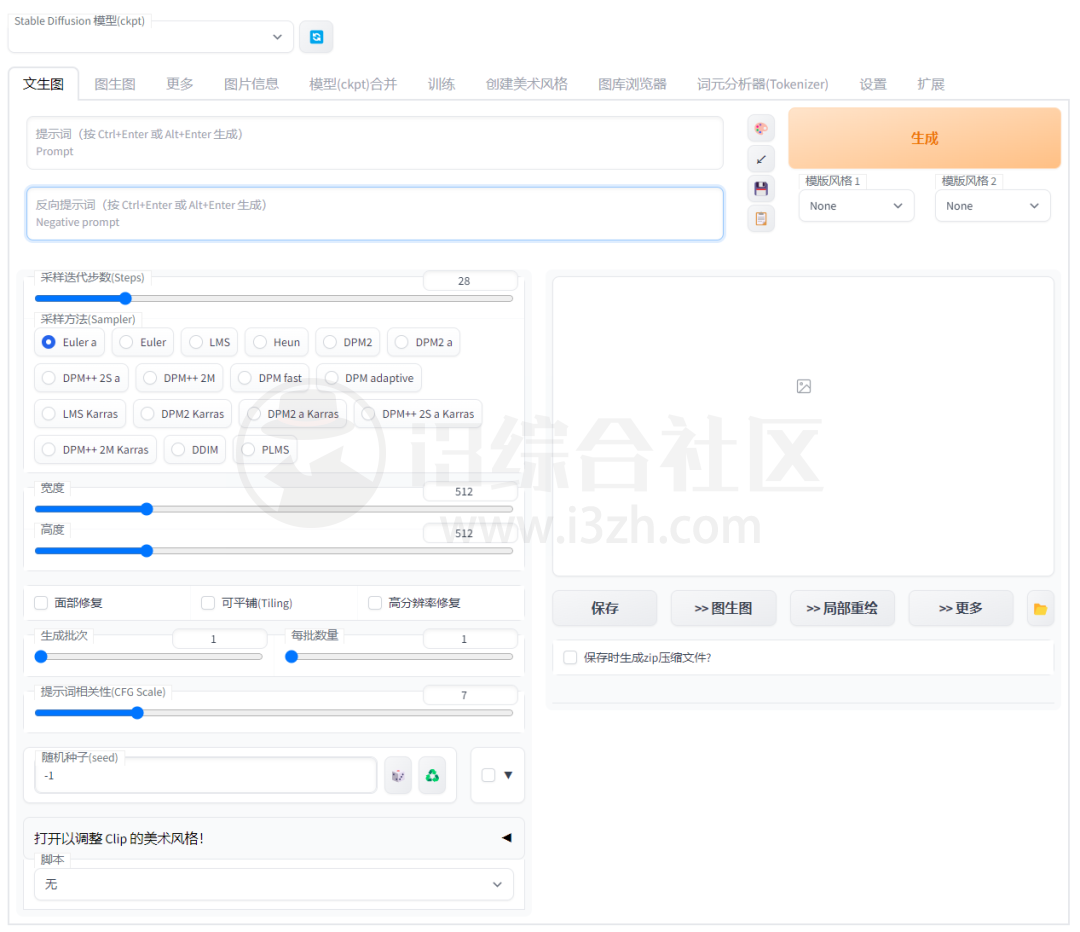This screenshot has width=1080, height=932.
Task: Pick the DPM++ 2M Karras sampler
Action: pos(95,450)
